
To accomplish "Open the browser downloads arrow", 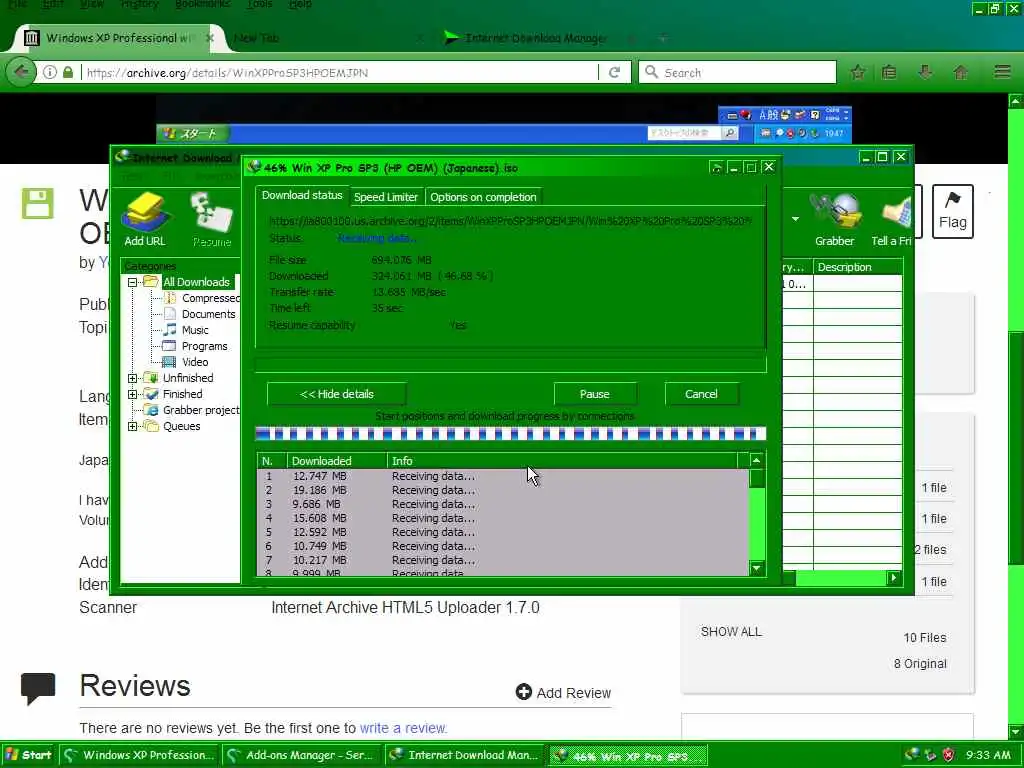I will point(925,72).
